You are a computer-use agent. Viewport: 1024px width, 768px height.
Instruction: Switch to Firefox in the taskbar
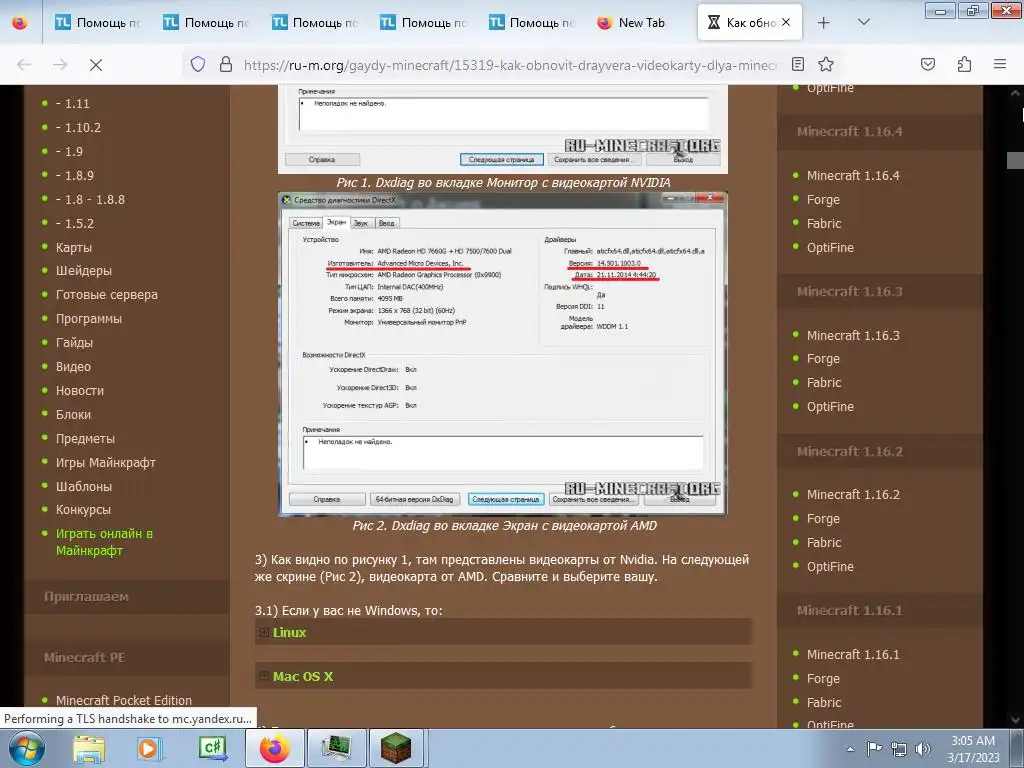click(x=274, y=748)
